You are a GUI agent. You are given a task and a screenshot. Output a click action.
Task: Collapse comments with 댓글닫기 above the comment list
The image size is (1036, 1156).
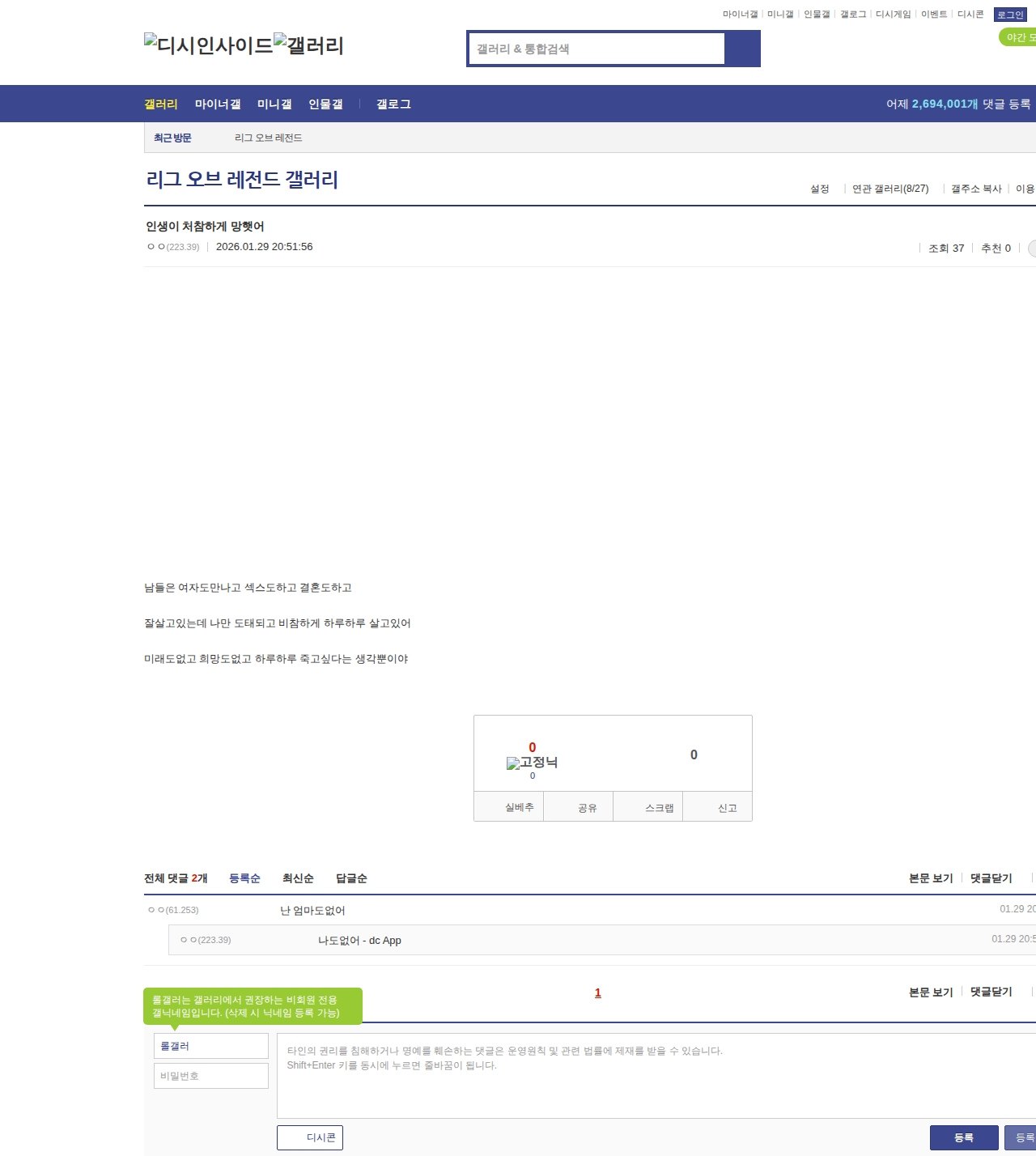pos(991,878)
